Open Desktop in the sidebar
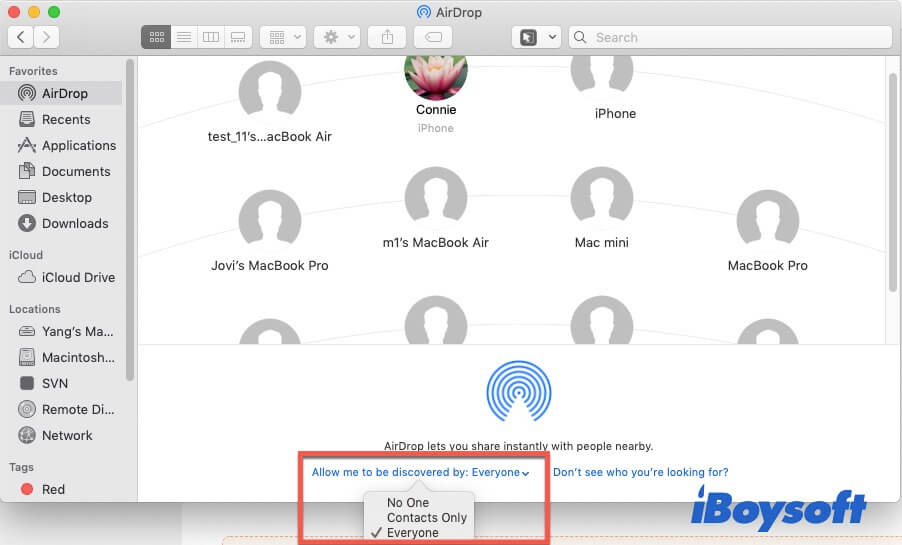This screenshot has height=545, width=902. [x=61, y=197]
